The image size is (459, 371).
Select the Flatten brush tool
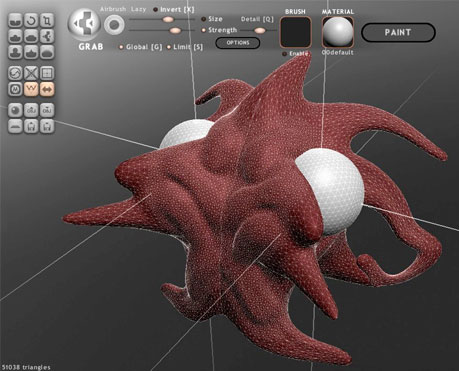coord(31,36)
